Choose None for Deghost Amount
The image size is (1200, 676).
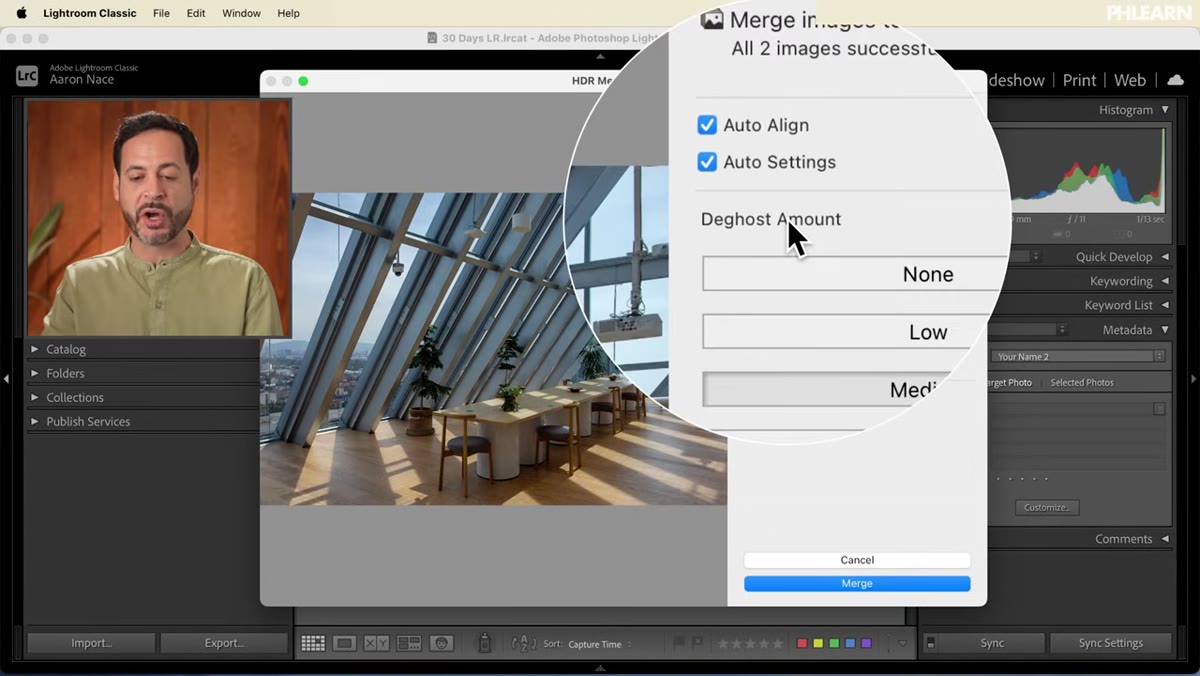[854, 274]
